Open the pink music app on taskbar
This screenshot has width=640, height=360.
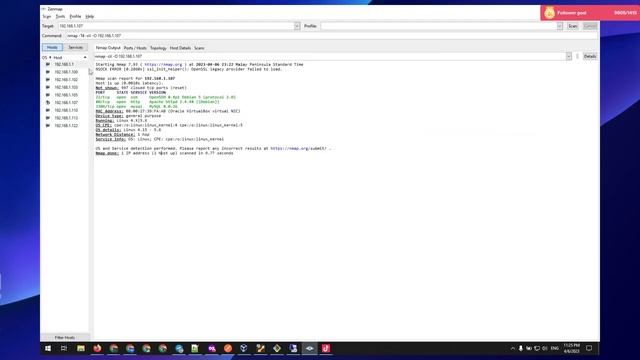326,348
